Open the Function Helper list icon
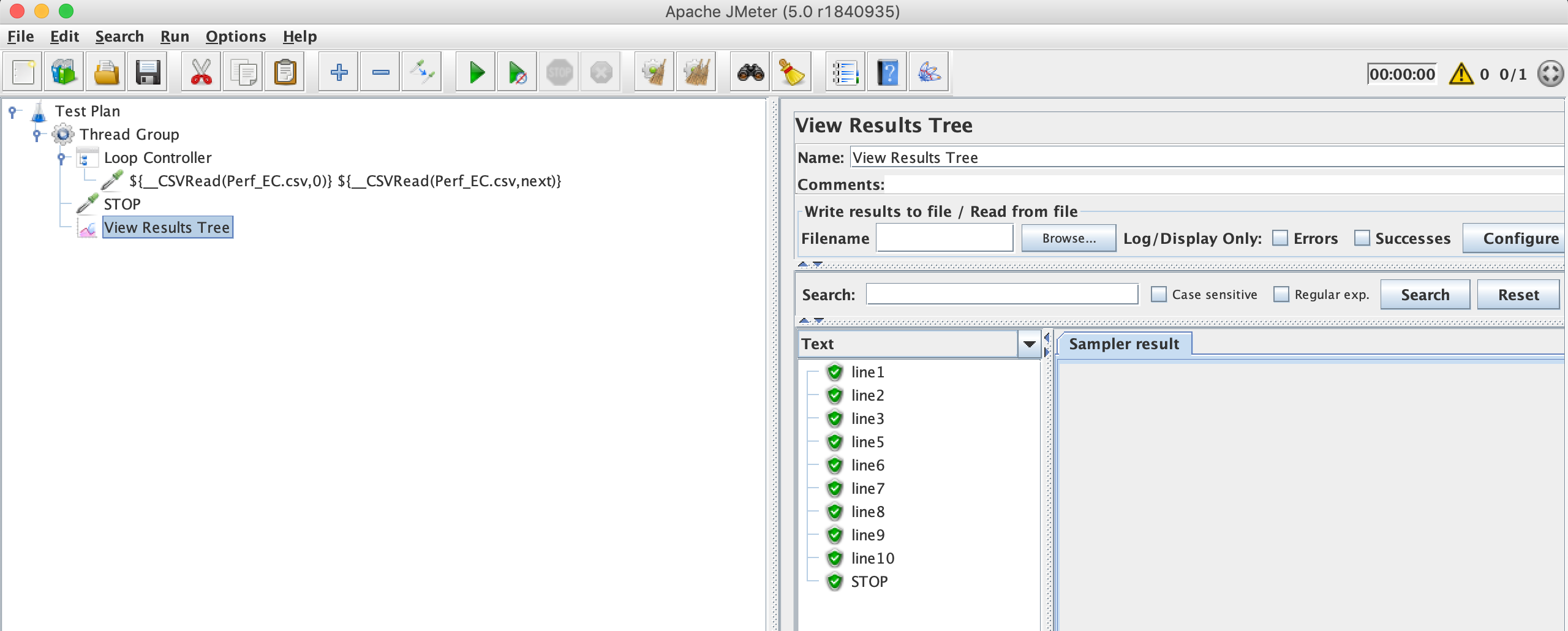This screenshot has height=631, width=1568. pyautogui.click(x=846, y=73)
